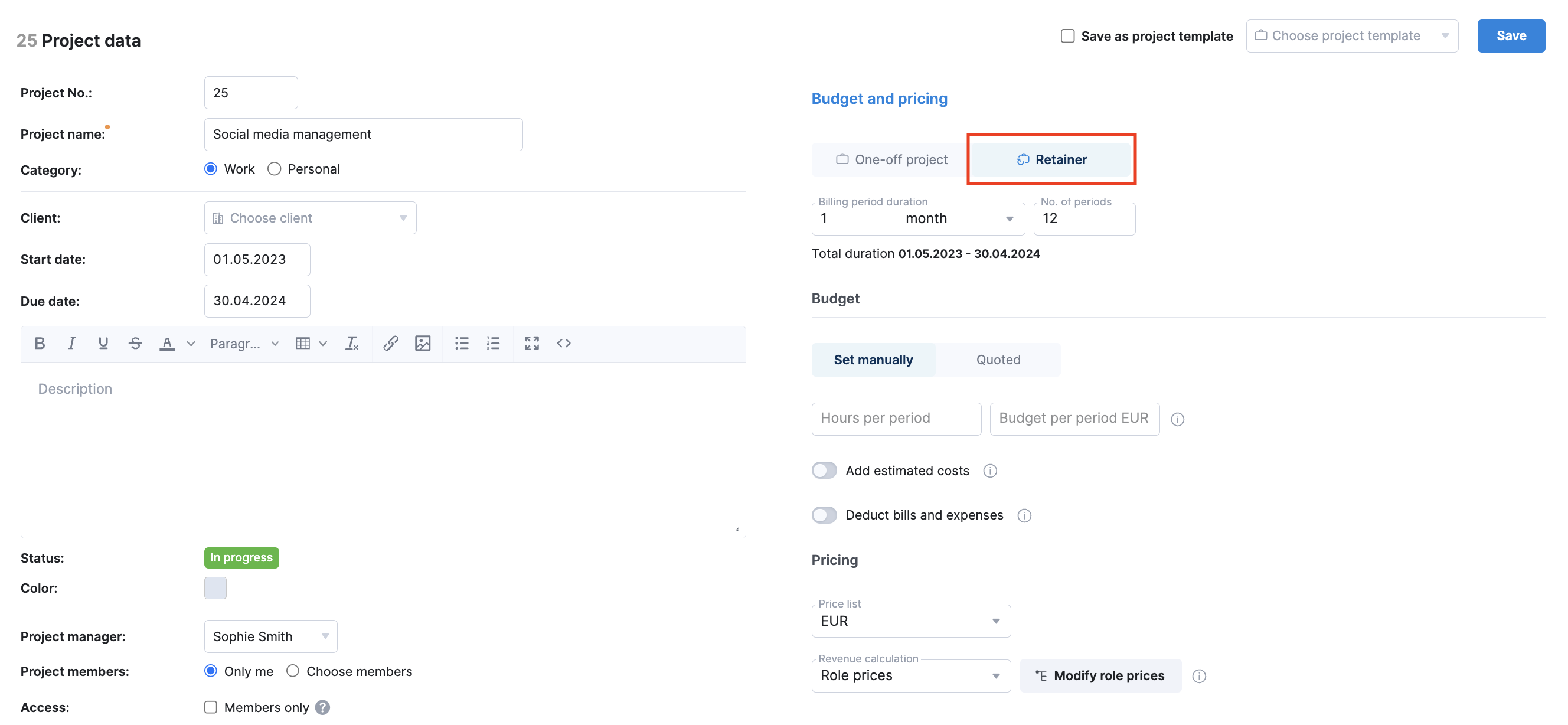Image resolution: width=1568 pixels, height=725 pixels.
Task: Open the Choose client dropdown
Action: [310, 217]
